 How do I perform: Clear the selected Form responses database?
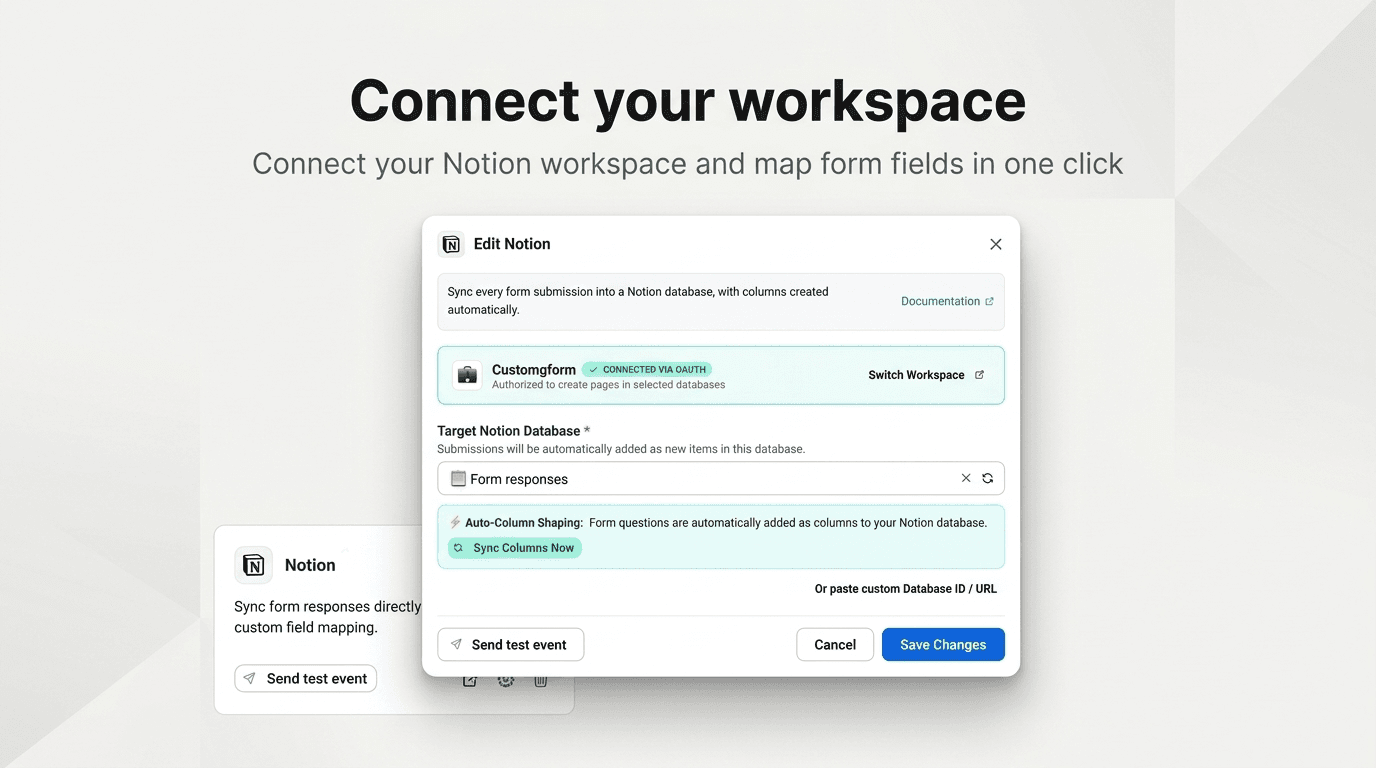coord(966,478)
